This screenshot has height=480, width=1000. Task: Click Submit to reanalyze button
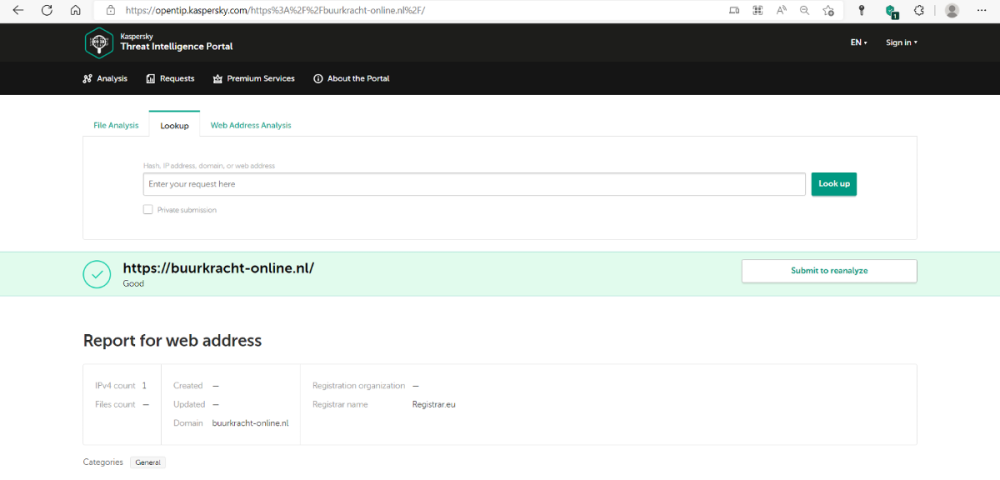(829, 271)
